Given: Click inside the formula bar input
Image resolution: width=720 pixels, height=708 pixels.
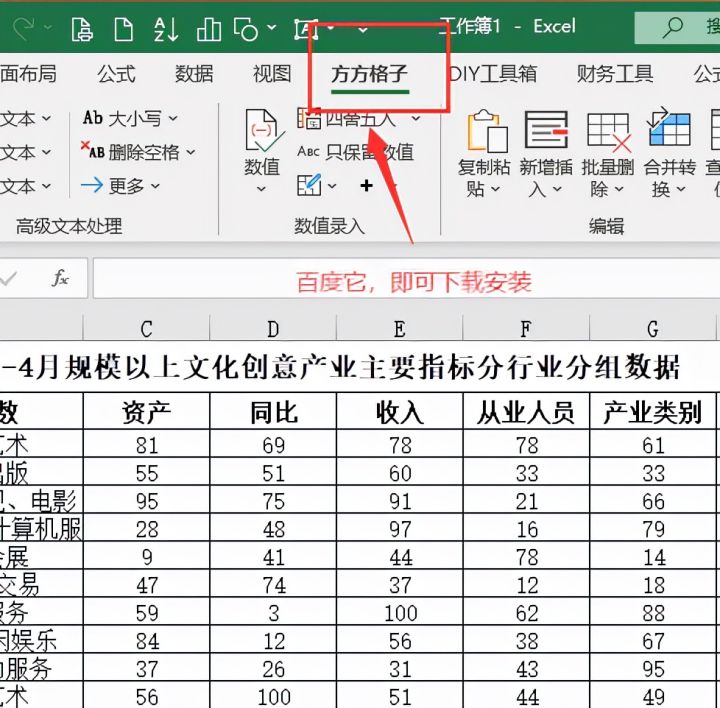Looking at the screenshot, I should coord(406,278).
